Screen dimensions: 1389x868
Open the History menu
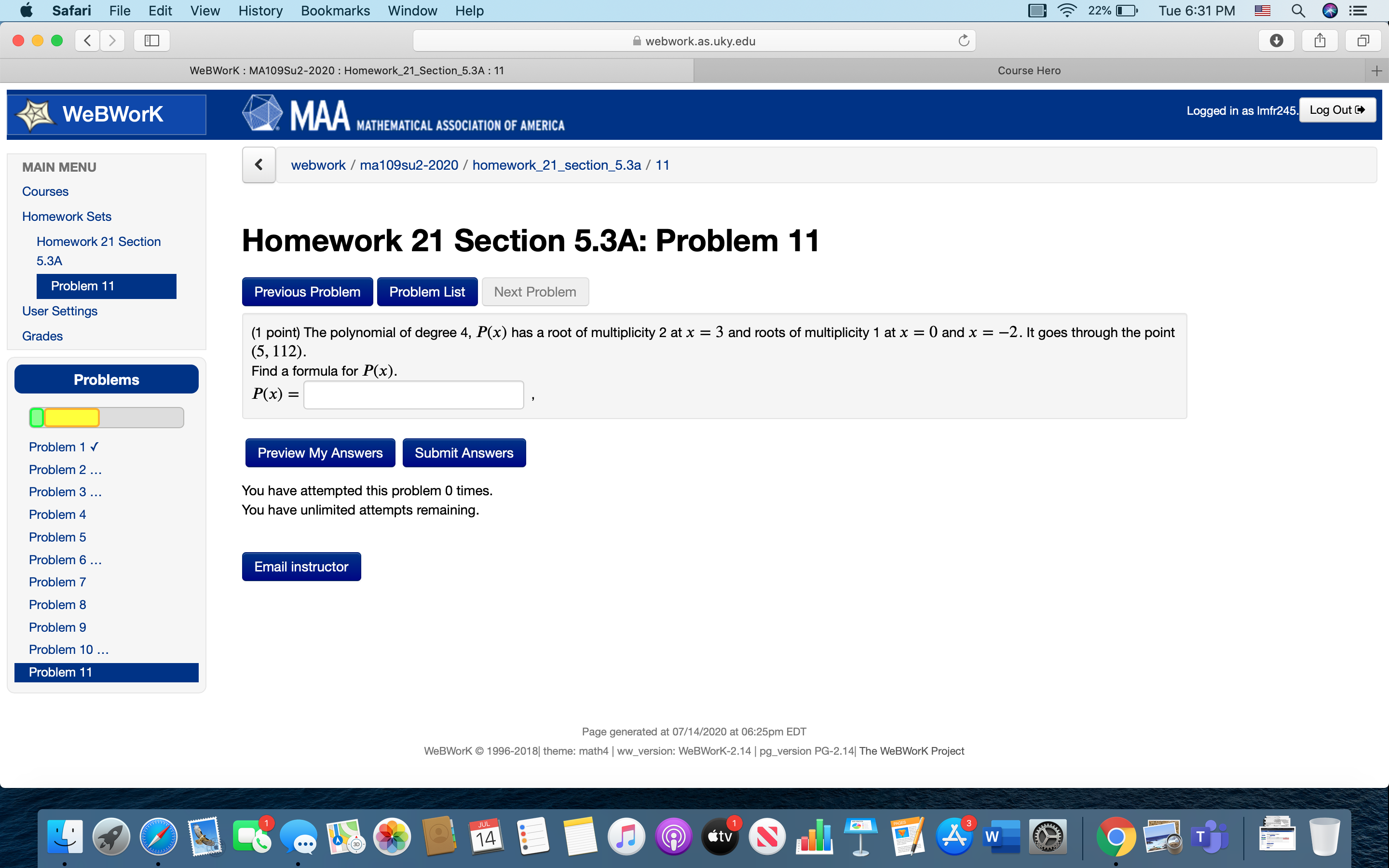point(260,11)
